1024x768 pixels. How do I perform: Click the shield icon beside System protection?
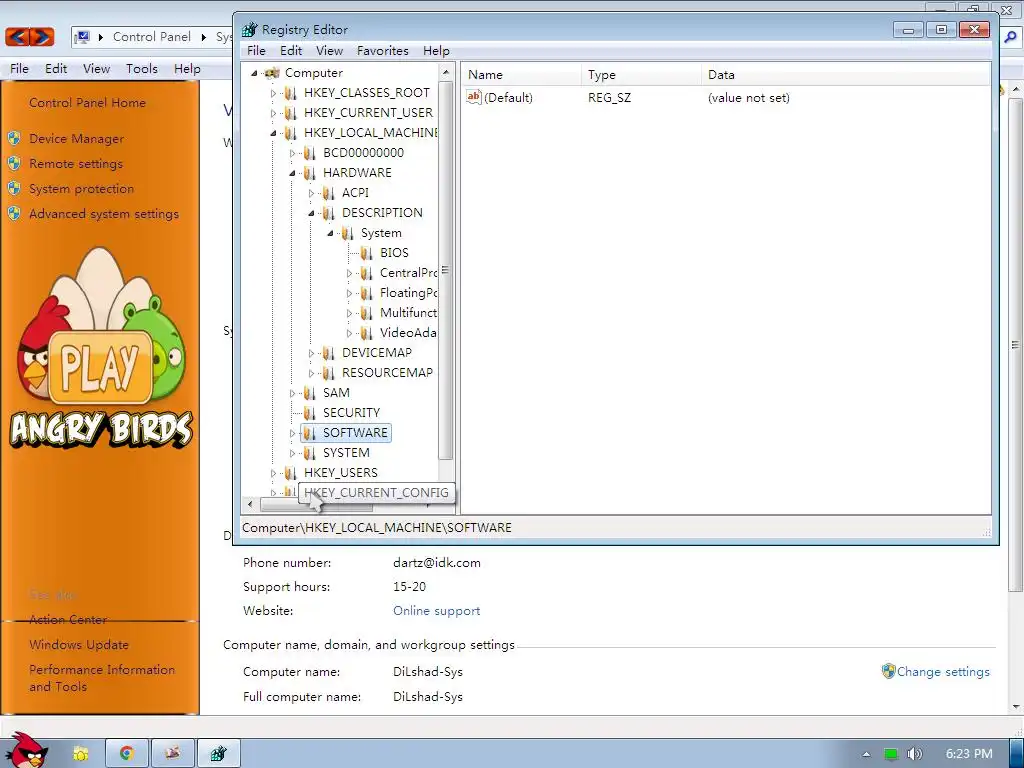(x=14, y=189)
